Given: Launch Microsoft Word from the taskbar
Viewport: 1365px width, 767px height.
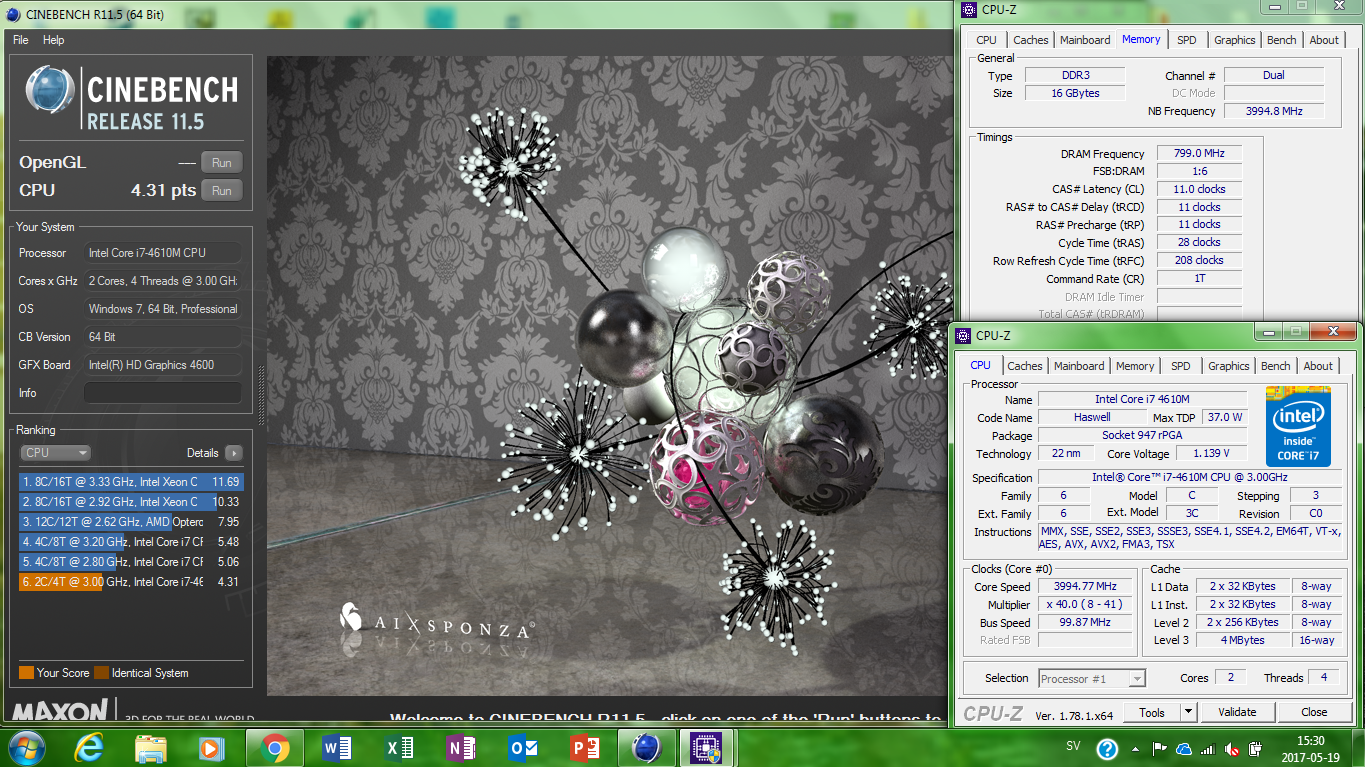Looking at the screenshot, I should pos(337,747).
